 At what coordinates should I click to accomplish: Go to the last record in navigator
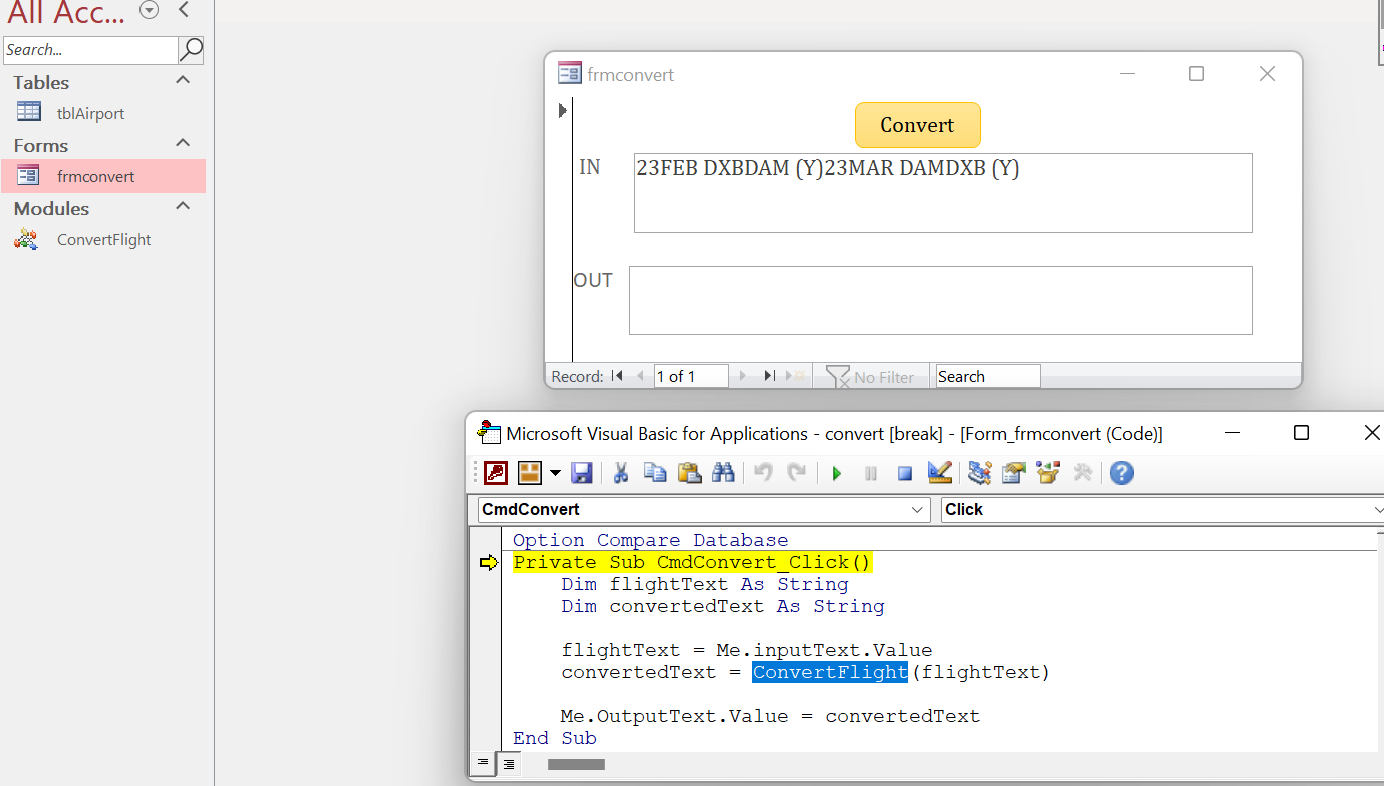coord(769,376)
